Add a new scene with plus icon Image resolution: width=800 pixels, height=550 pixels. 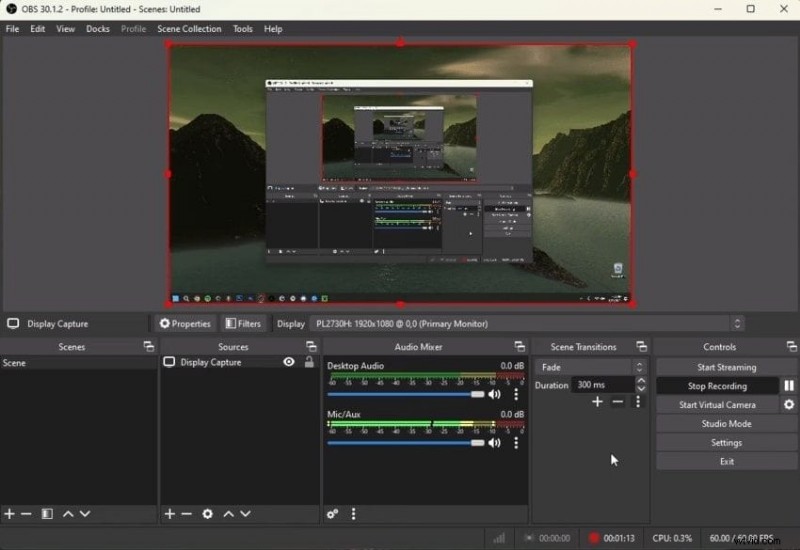pos(9,513)
